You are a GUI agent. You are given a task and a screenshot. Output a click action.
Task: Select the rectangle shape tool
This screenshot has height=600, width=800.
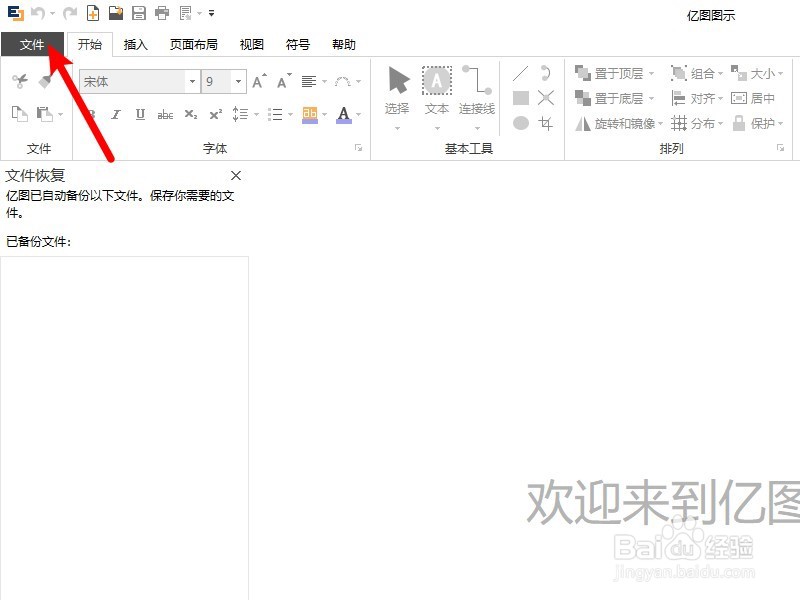520,98
